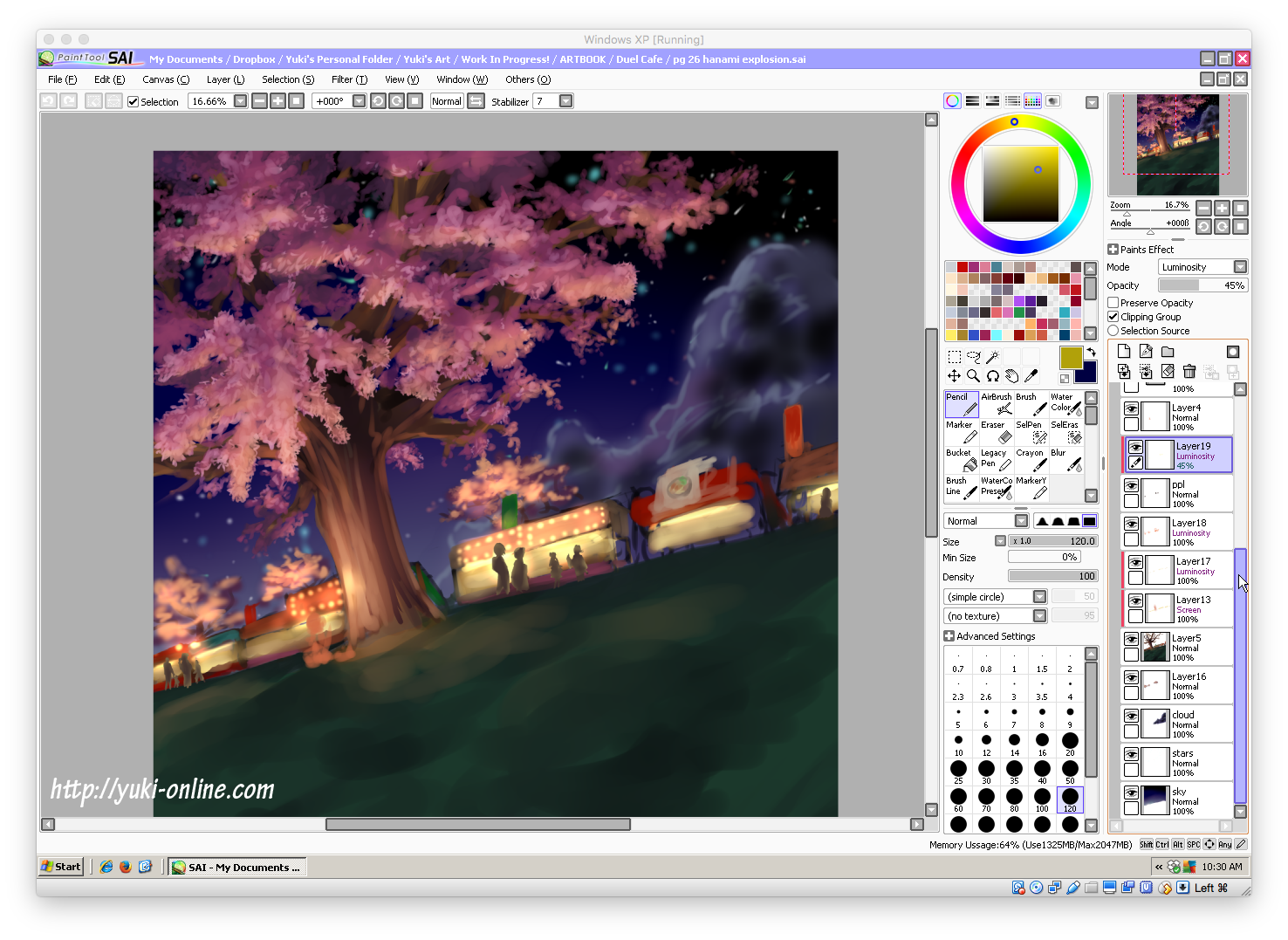Flip the canvas view horizontally
This screenshot has height=940, width=1288.
(476, 101)
